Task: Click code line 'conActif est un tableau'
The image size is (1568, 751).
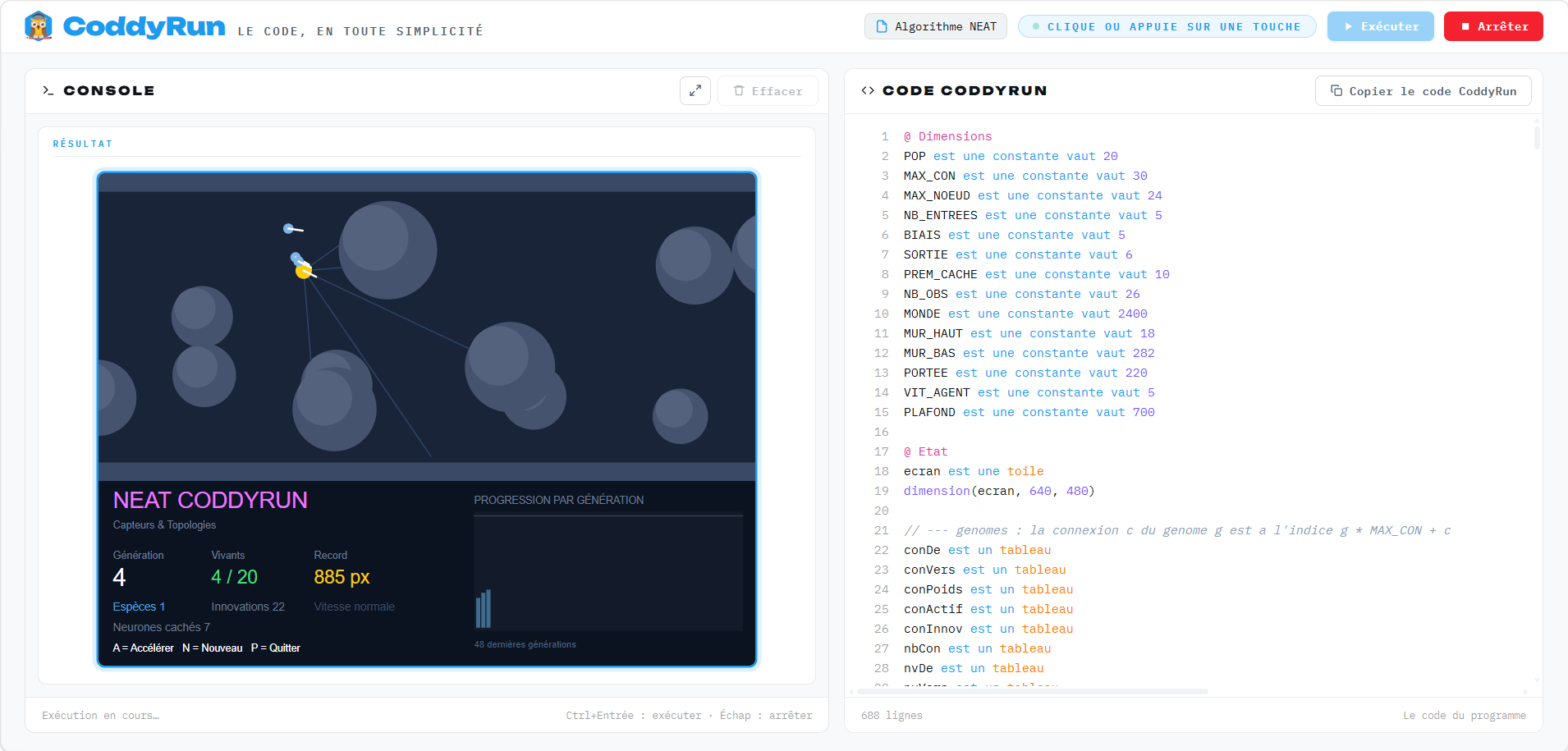Action: coord(988,609)
